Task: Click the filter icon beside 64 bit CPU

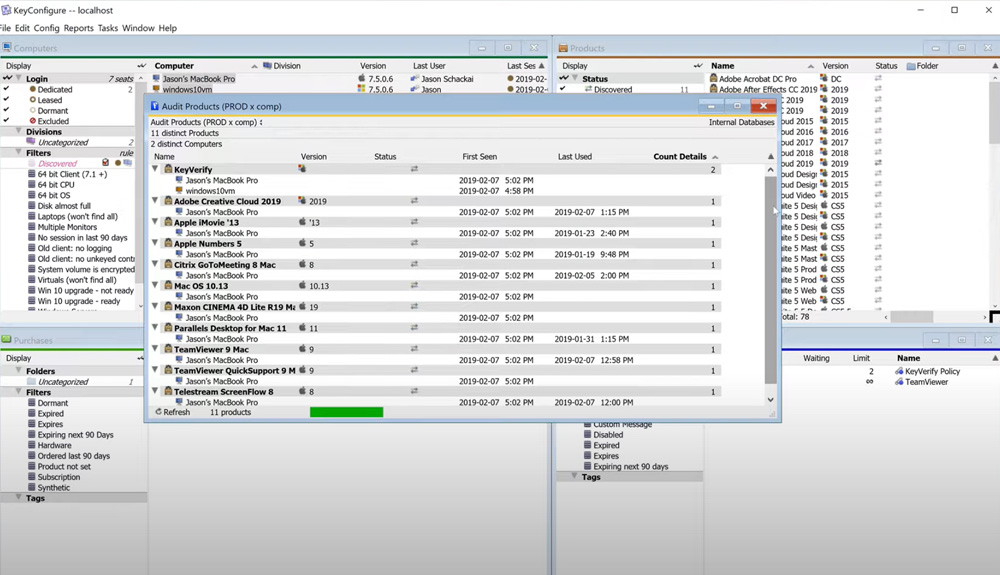Action: click(x=32, y=184)
